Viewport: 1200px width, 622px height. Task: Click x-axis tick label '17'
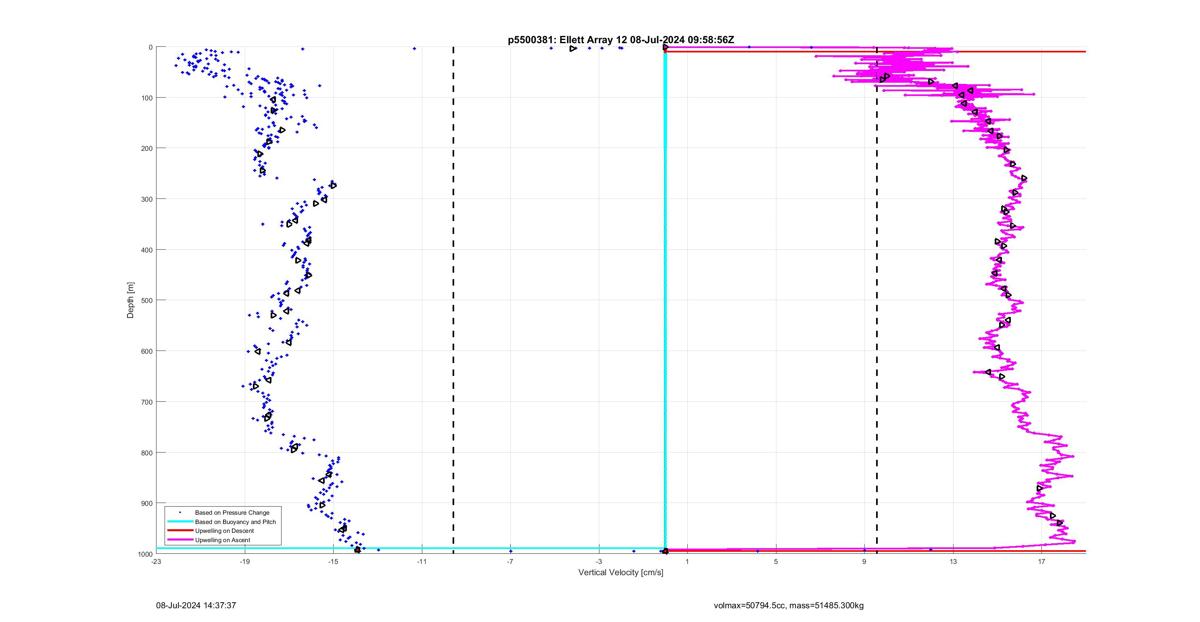[x=1041, y=561]
